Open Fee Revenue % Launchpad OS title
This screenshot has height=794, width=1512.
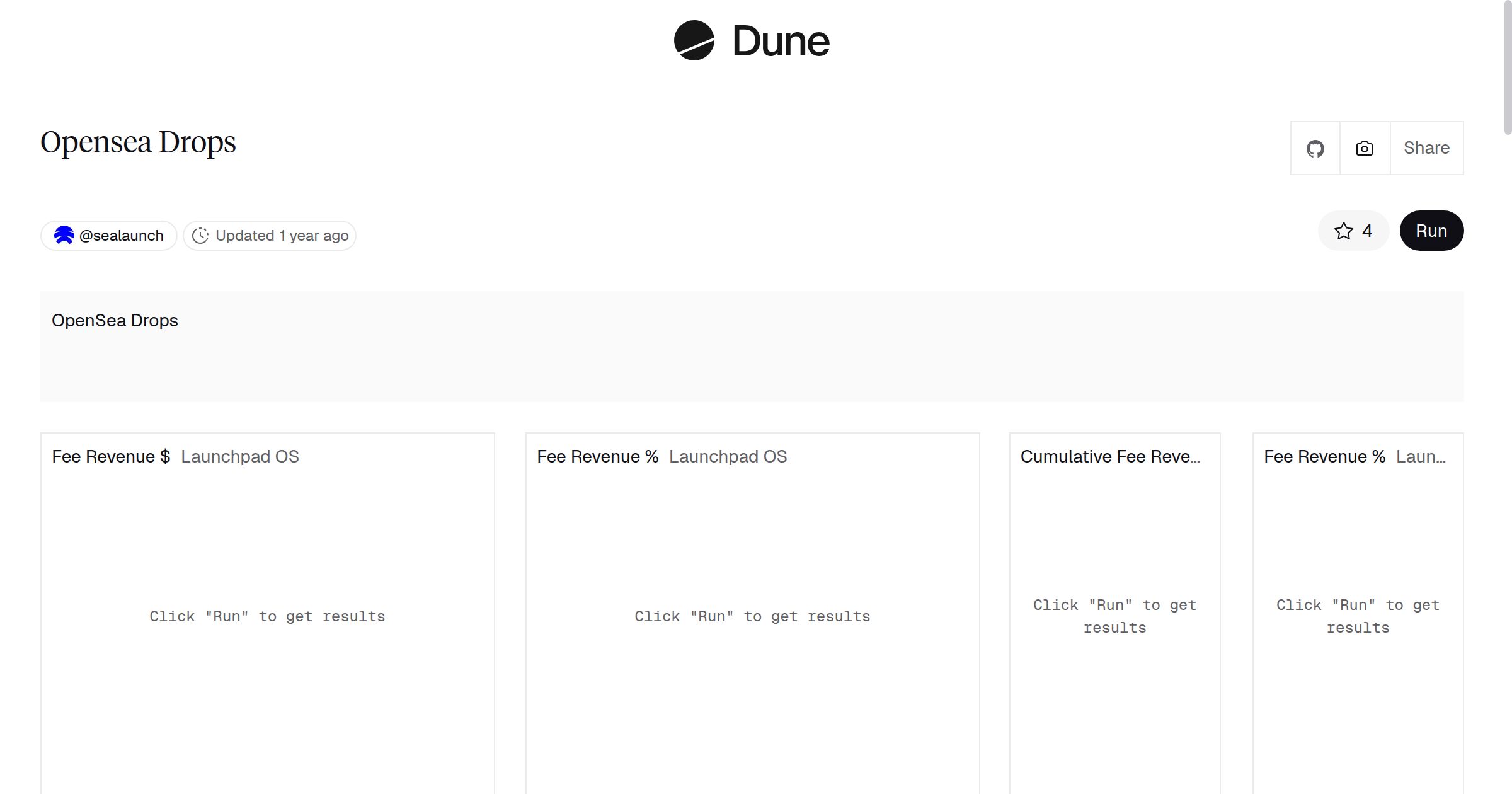pos(661,457)
